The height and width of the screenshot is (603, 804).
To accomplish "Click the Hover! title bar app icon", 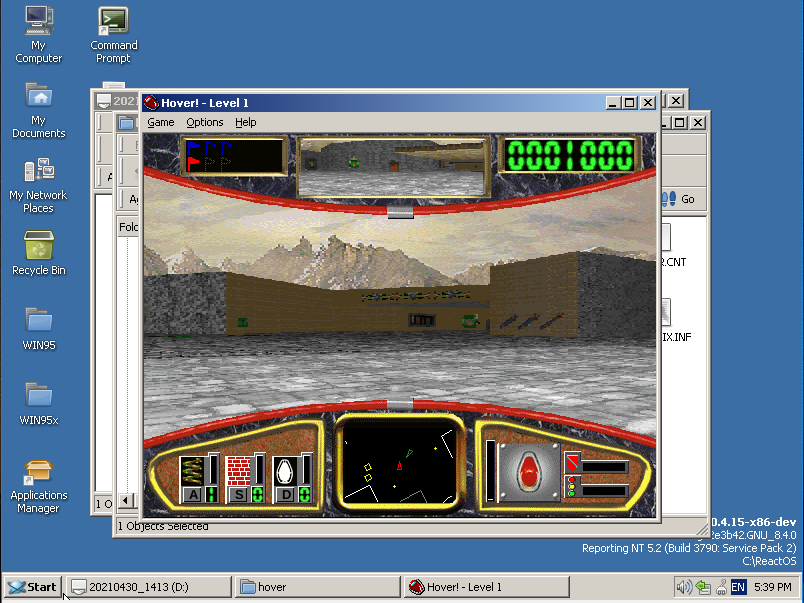I will pyautogui.click(x=151, y=103).
